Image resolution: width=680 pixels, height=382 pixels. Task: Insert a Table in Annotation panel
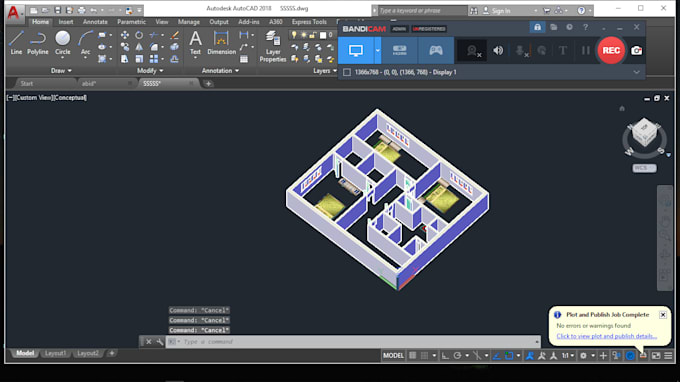[x=244, y=59]
